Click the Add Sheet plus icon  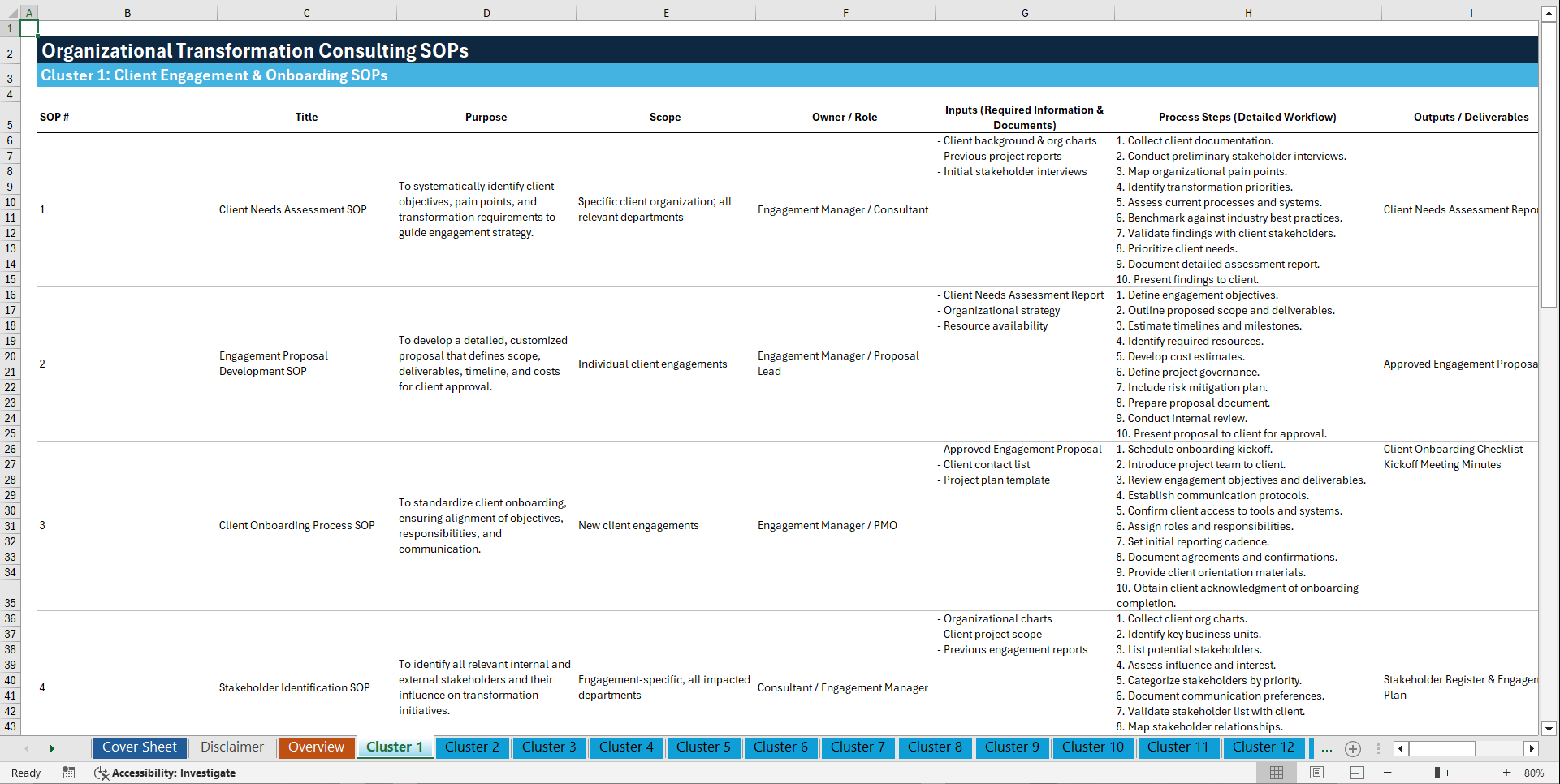point(1353,748)
